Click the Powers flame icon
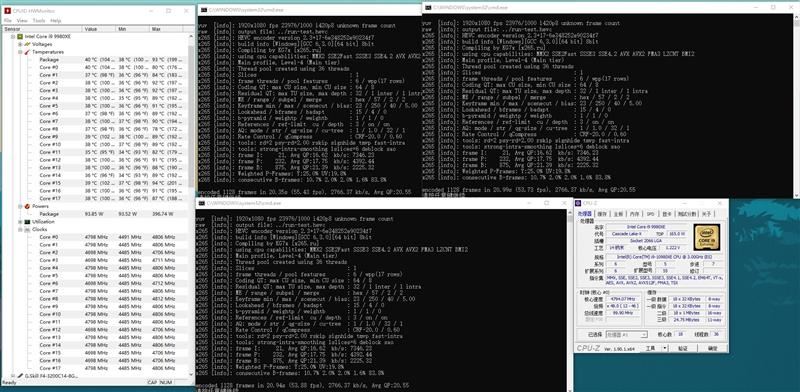The height and width of the screenshot is (392, 800). tap(27, 206)
